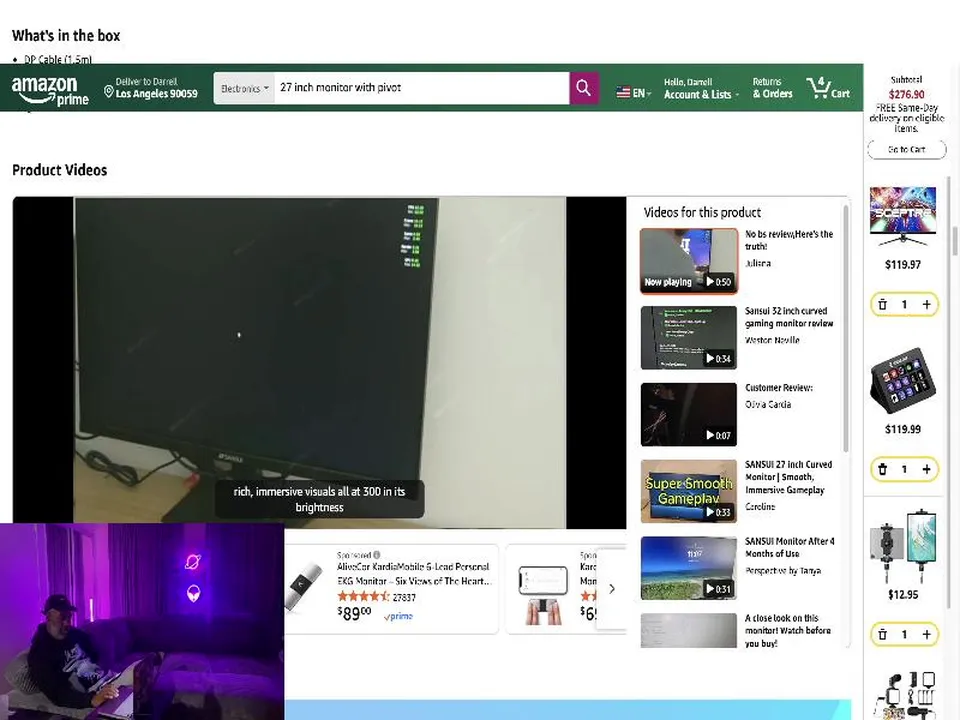Click the $89.00 AliveCor price
Image resolution: width=960 pixels, height=720 pixels.
(354, 613)
